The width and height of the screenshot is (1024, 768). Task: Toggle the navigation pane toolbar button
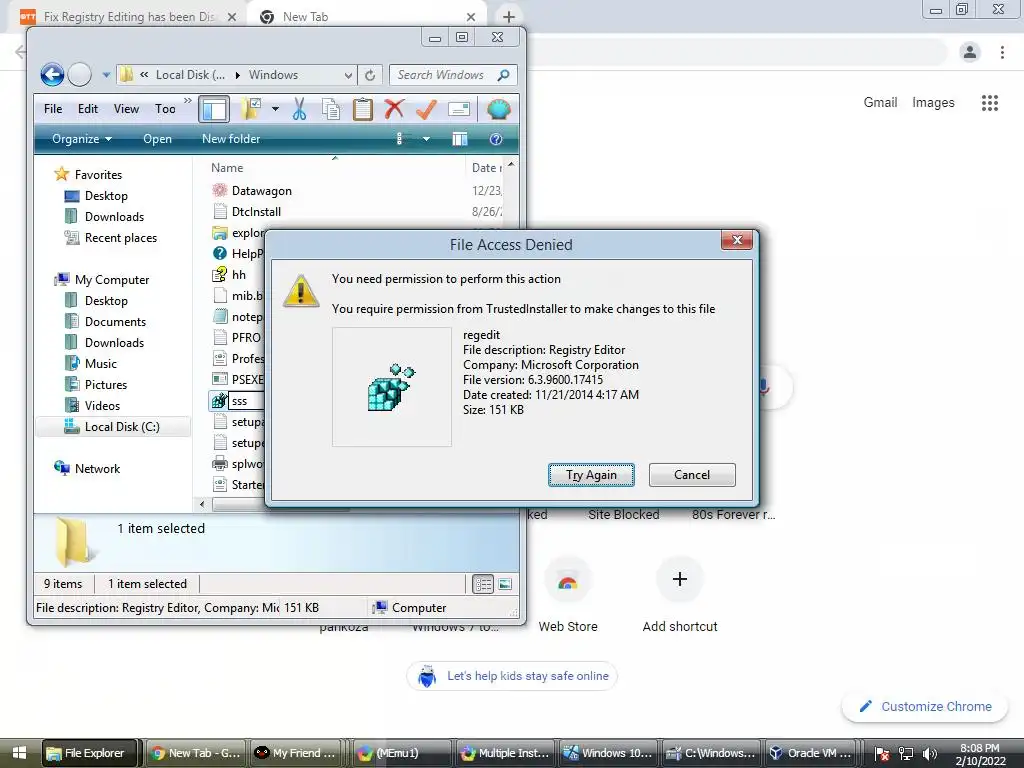[x=214, y=109]
